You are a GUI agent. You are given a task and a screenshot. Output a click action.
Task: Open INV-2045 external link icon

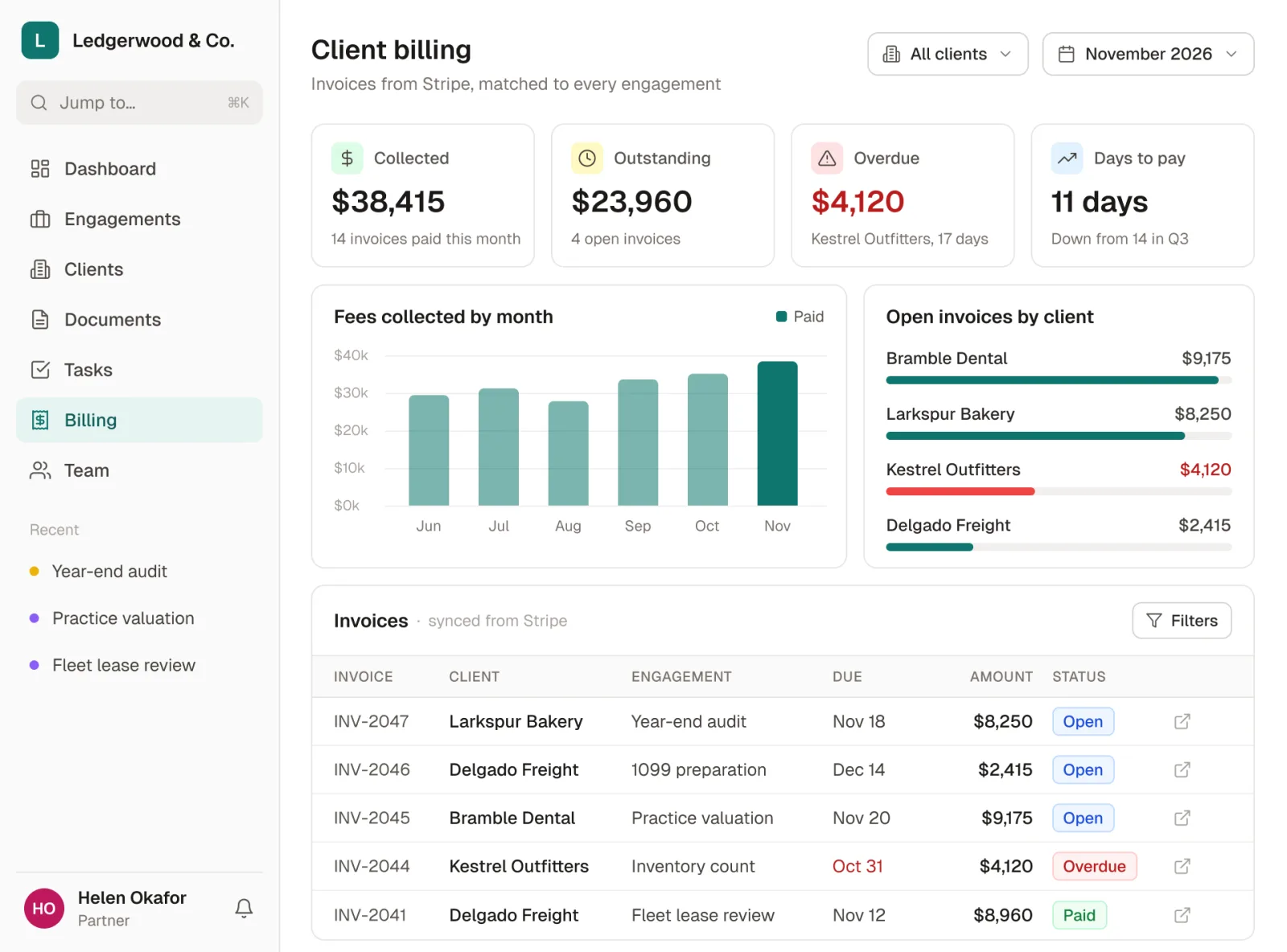tap(1182, 818)
